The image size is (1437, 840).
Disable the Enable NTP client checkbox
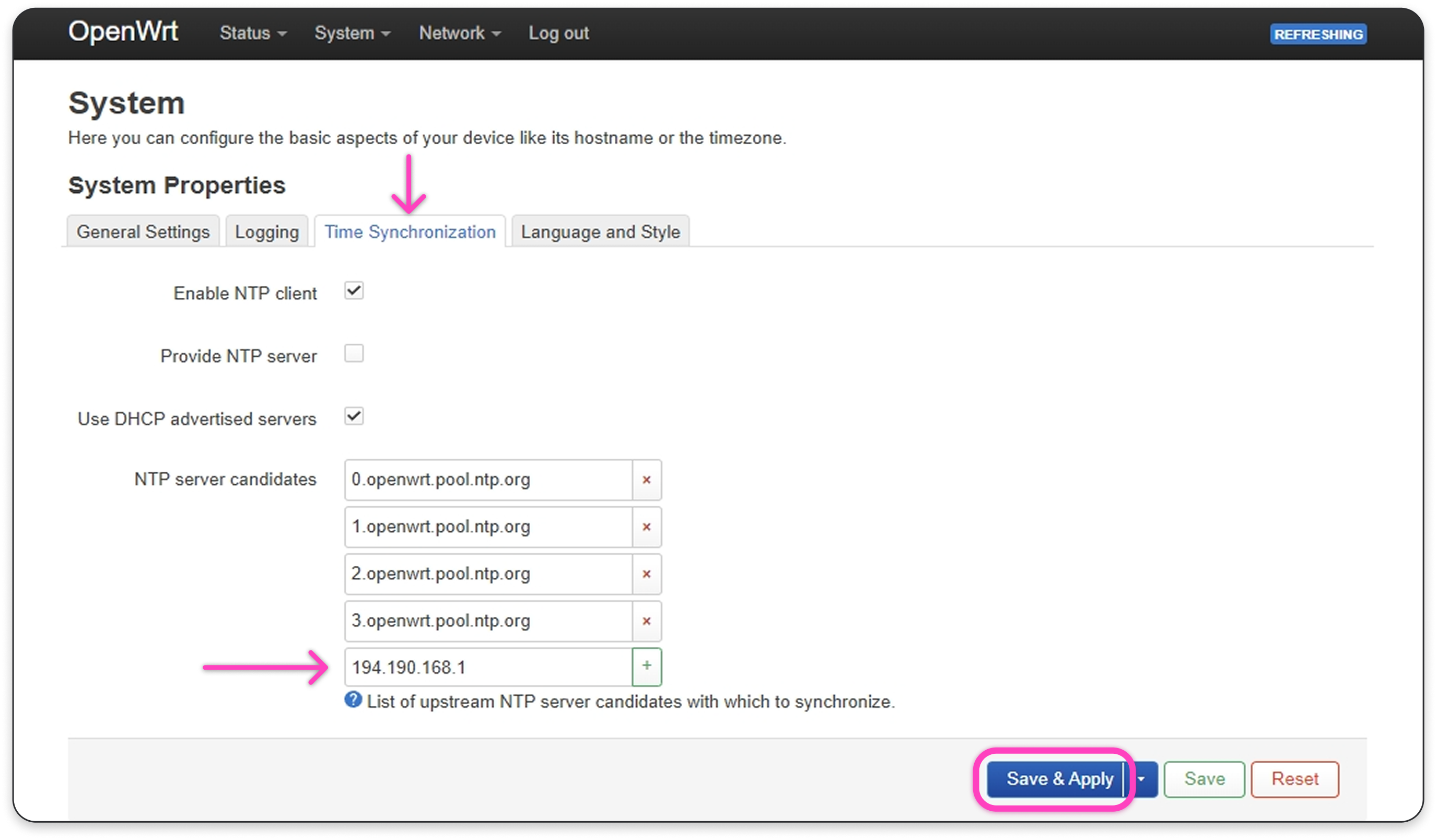click(x=354, y=291)
